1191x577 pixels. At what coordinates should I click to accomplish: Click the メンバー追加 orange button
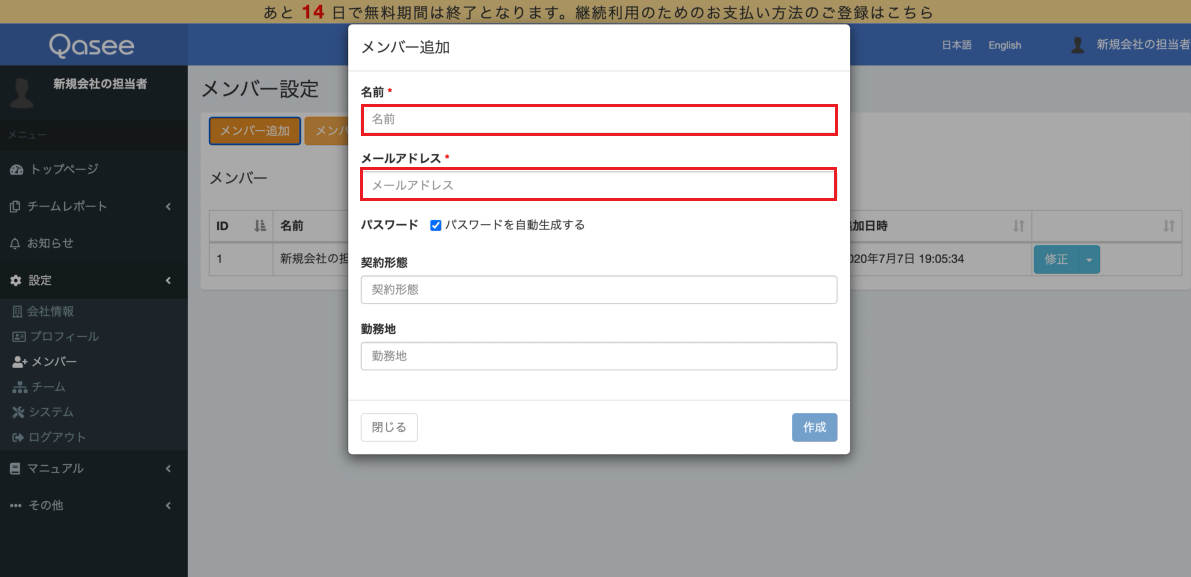(x=255, y=131)
